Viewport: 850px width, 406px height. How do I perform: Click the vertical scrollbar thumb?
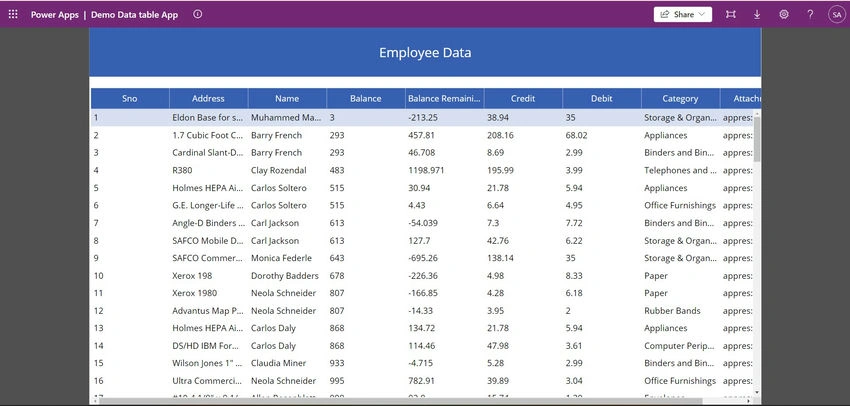757,139
